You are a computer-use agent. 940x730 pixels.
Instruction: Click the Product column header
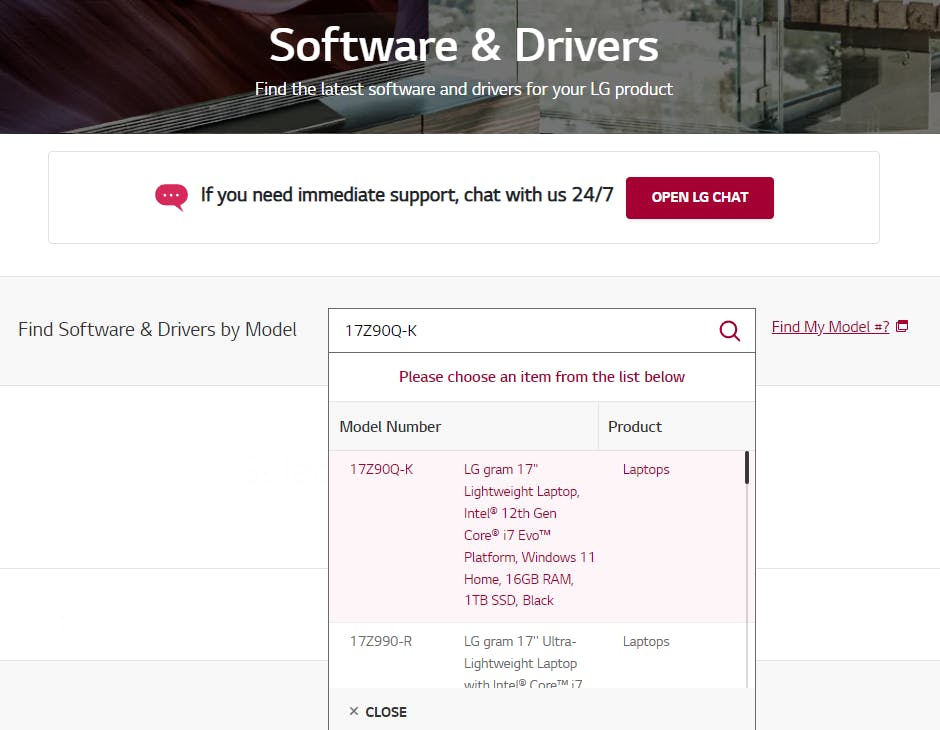[635, 427]
